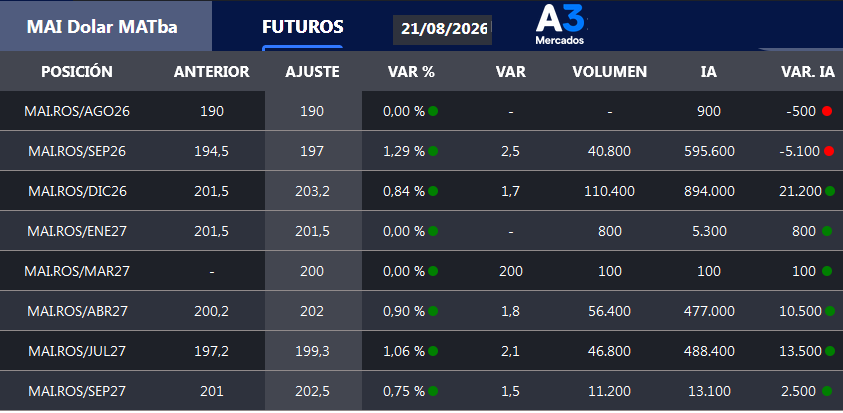Open the 21/08/2026 date field
This screenshot has width=843, height=413.
[442, 30]
